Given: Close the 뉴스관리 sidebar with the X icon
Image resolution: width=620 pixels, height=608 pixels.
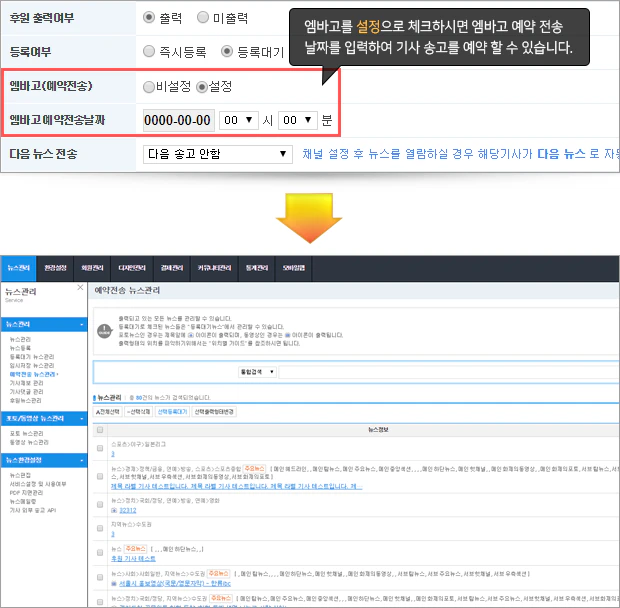Looking at the screenshot, I should [x=80, y=287].
